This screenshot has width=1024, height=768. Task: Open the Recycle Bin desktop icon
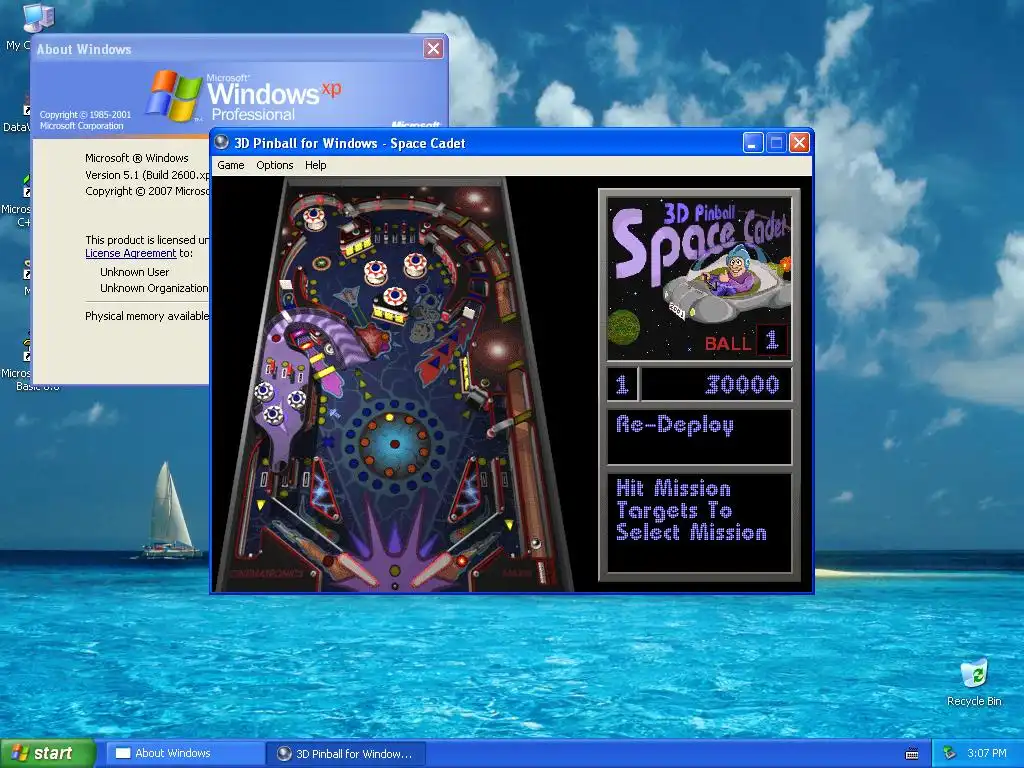[x=974, y=683]
